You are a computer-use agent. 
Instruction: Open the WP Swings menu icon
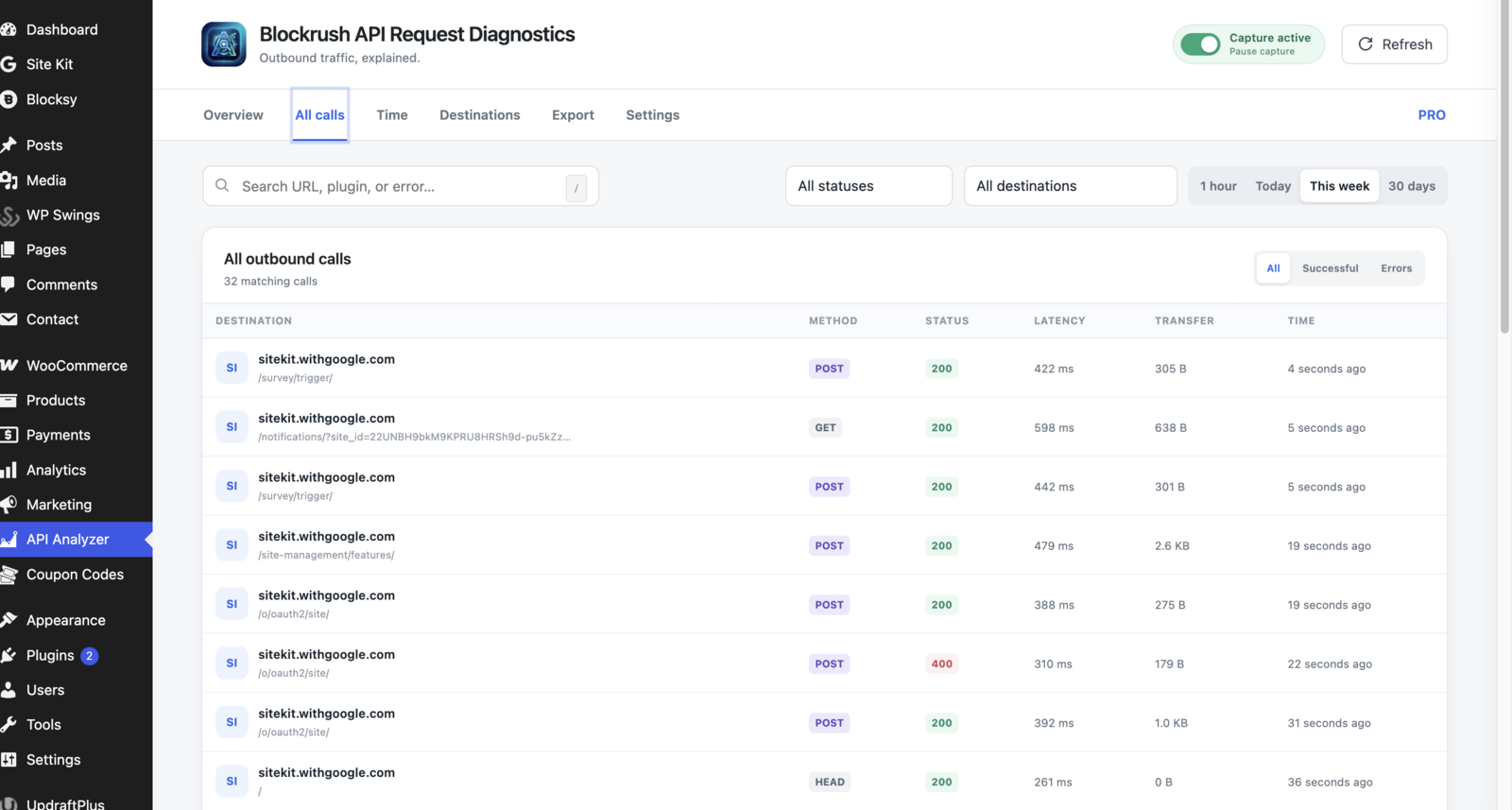coord(9,215)
